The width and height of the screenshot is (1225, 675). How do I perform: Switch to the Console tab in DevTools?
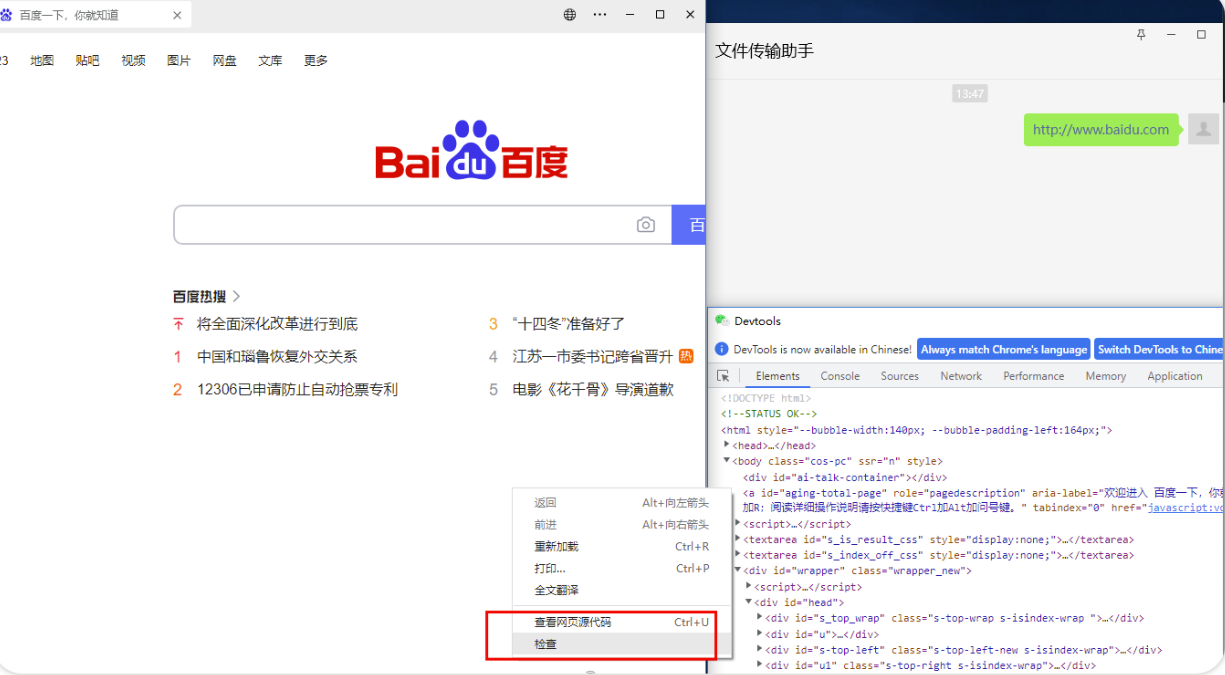click(840, 376)
